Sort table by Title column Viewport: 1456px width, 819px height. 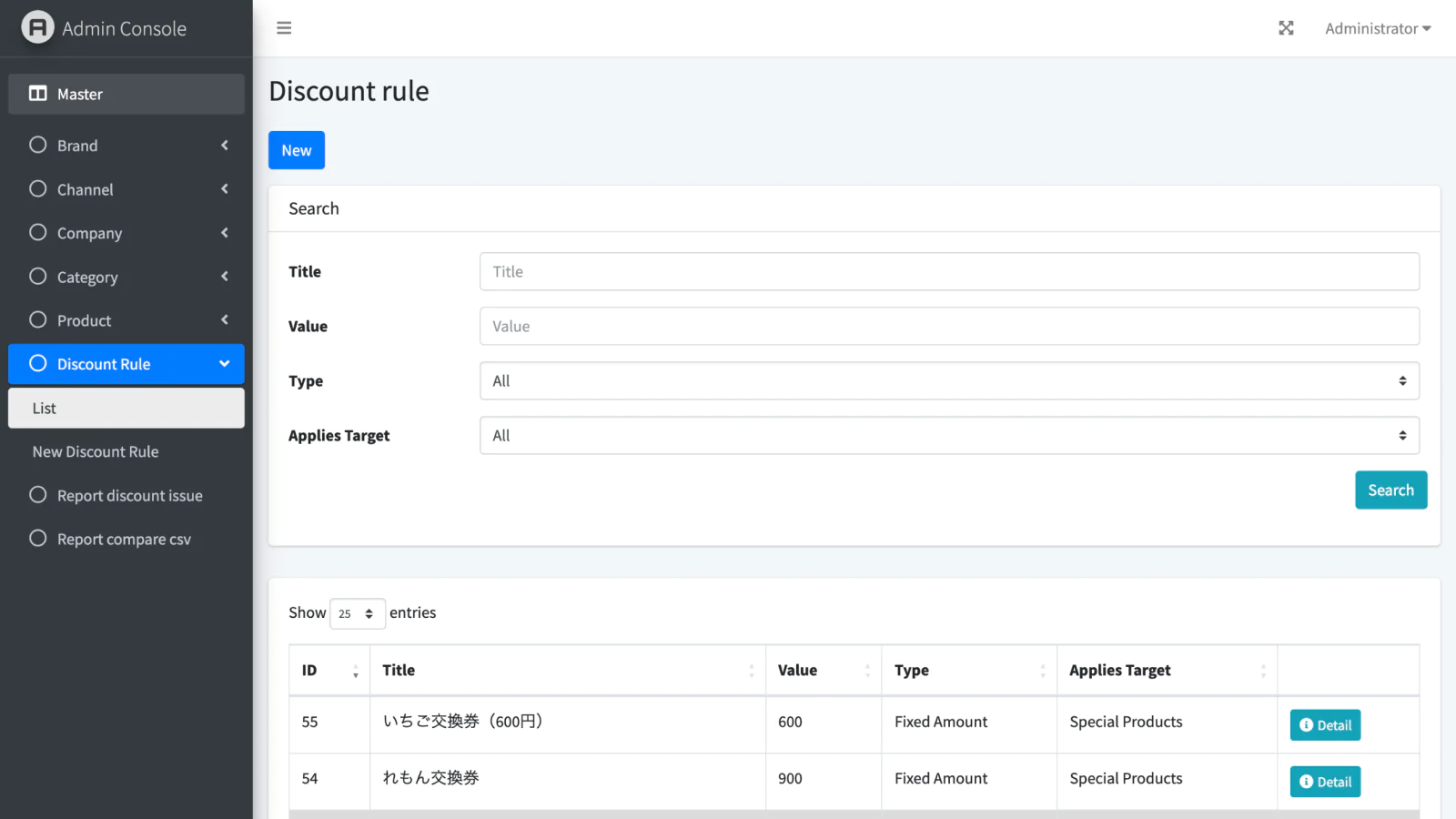tap(568, 670)
